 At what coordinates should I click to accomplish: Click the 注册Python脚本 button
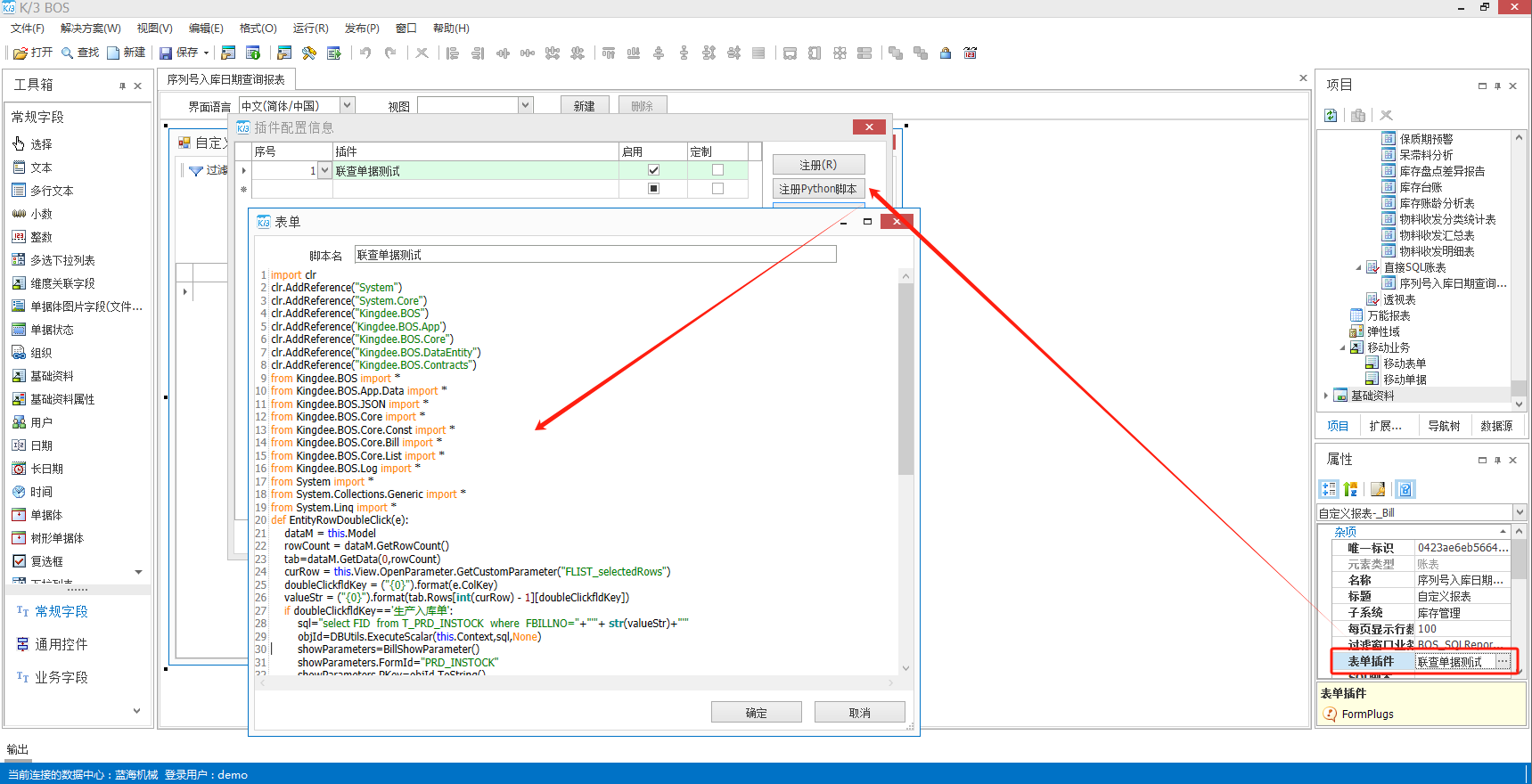point(818,189)
